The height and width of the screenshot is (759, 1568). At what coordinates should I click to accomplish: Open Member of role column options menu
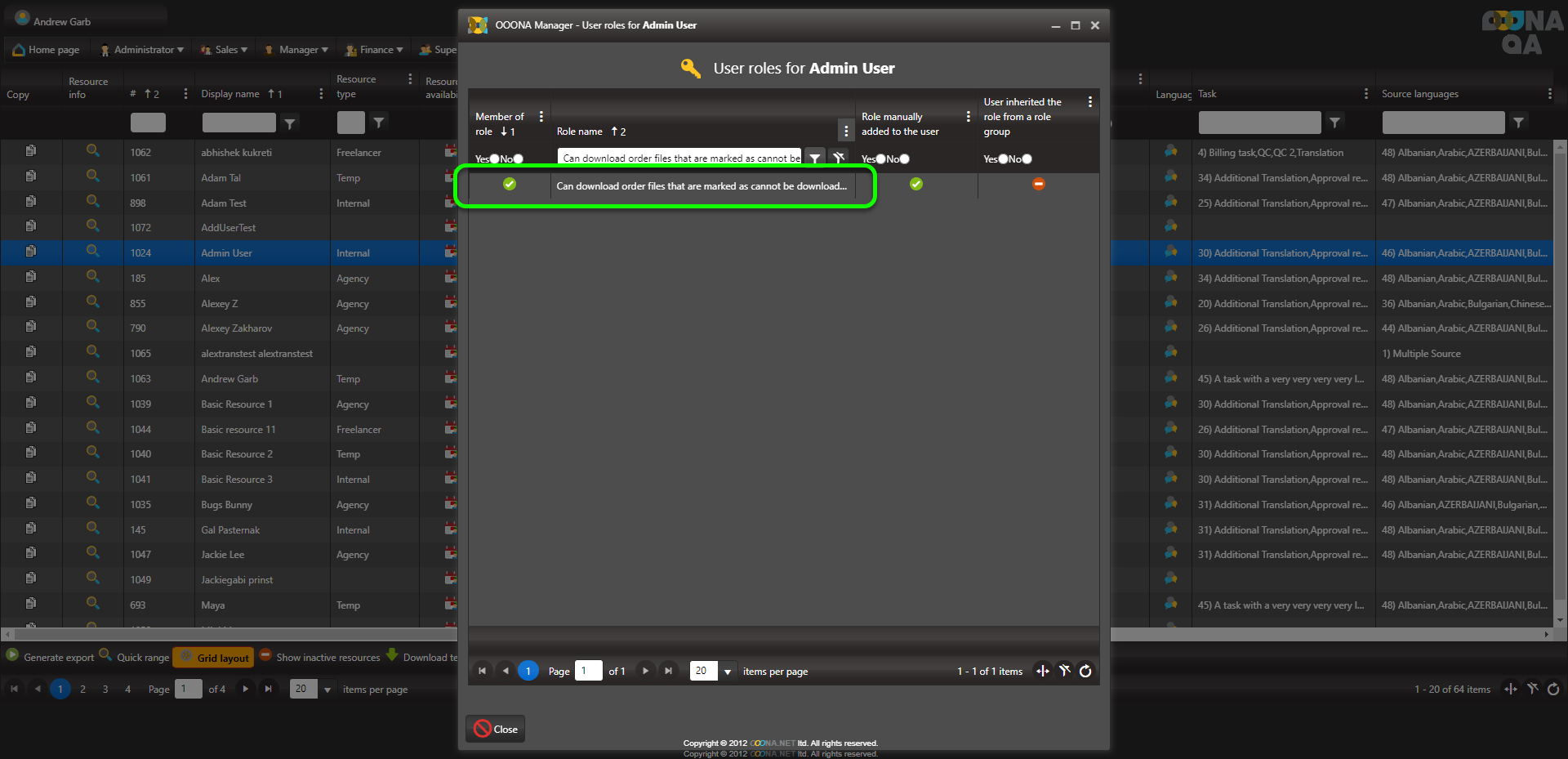pos(541,117)
